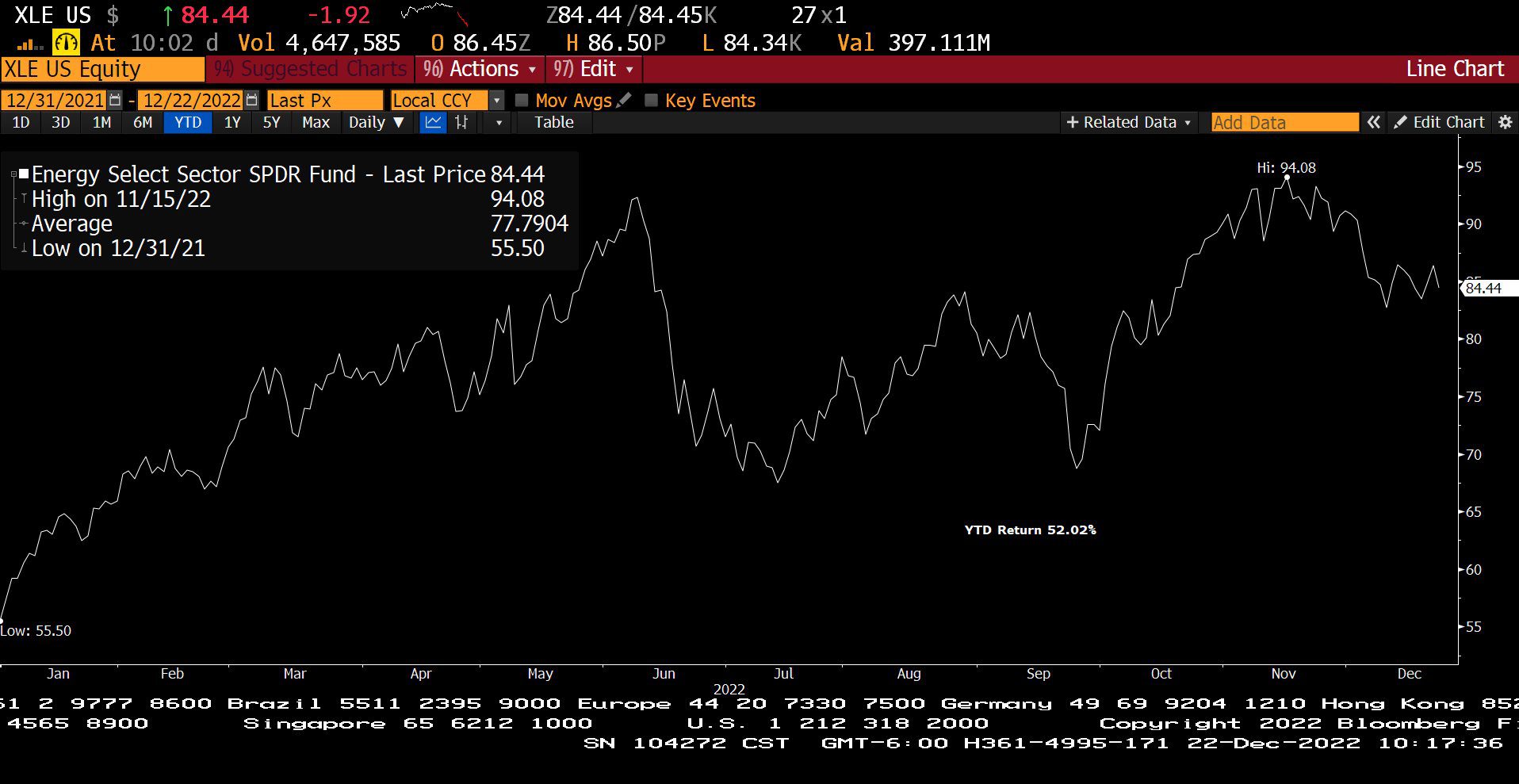Select the 3D range tab

pos(61,122)
